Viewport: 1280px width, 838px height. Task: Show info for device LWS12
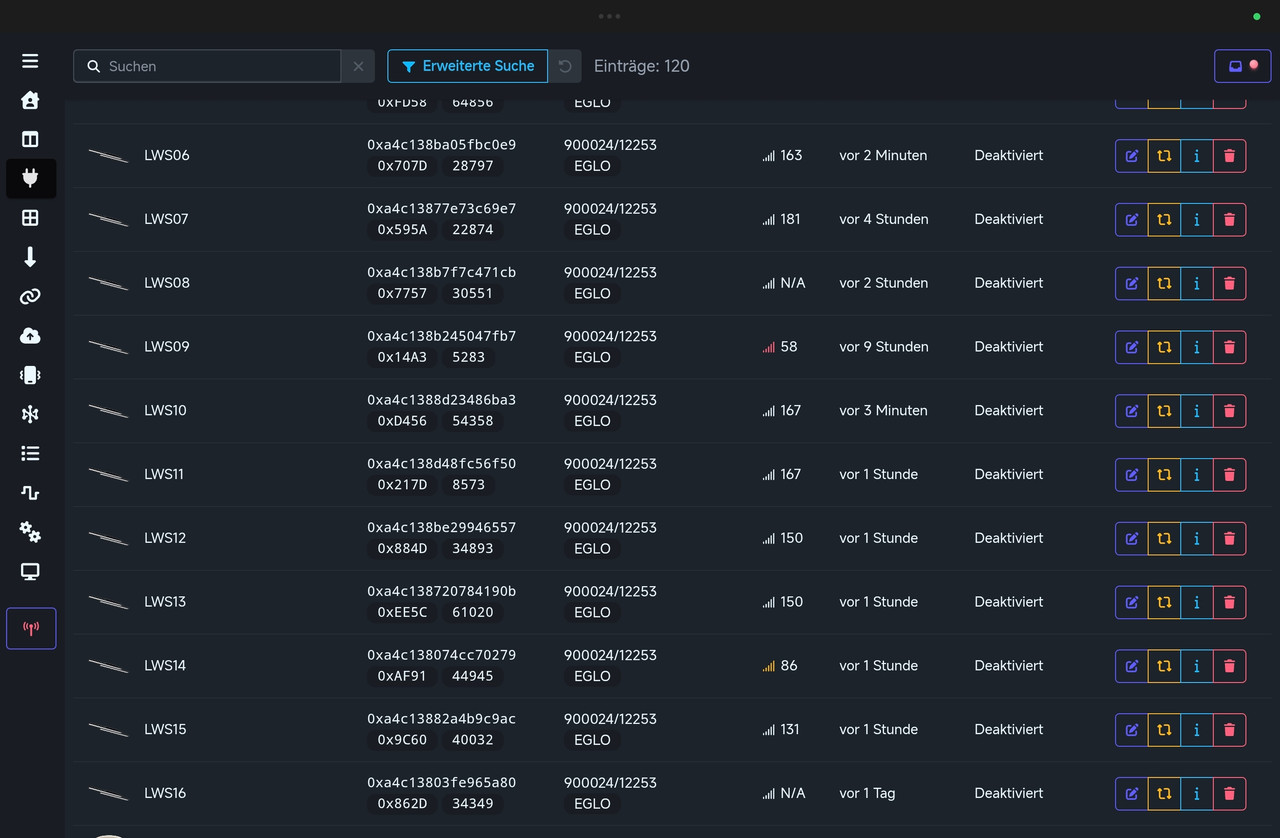click(1197, 538)
